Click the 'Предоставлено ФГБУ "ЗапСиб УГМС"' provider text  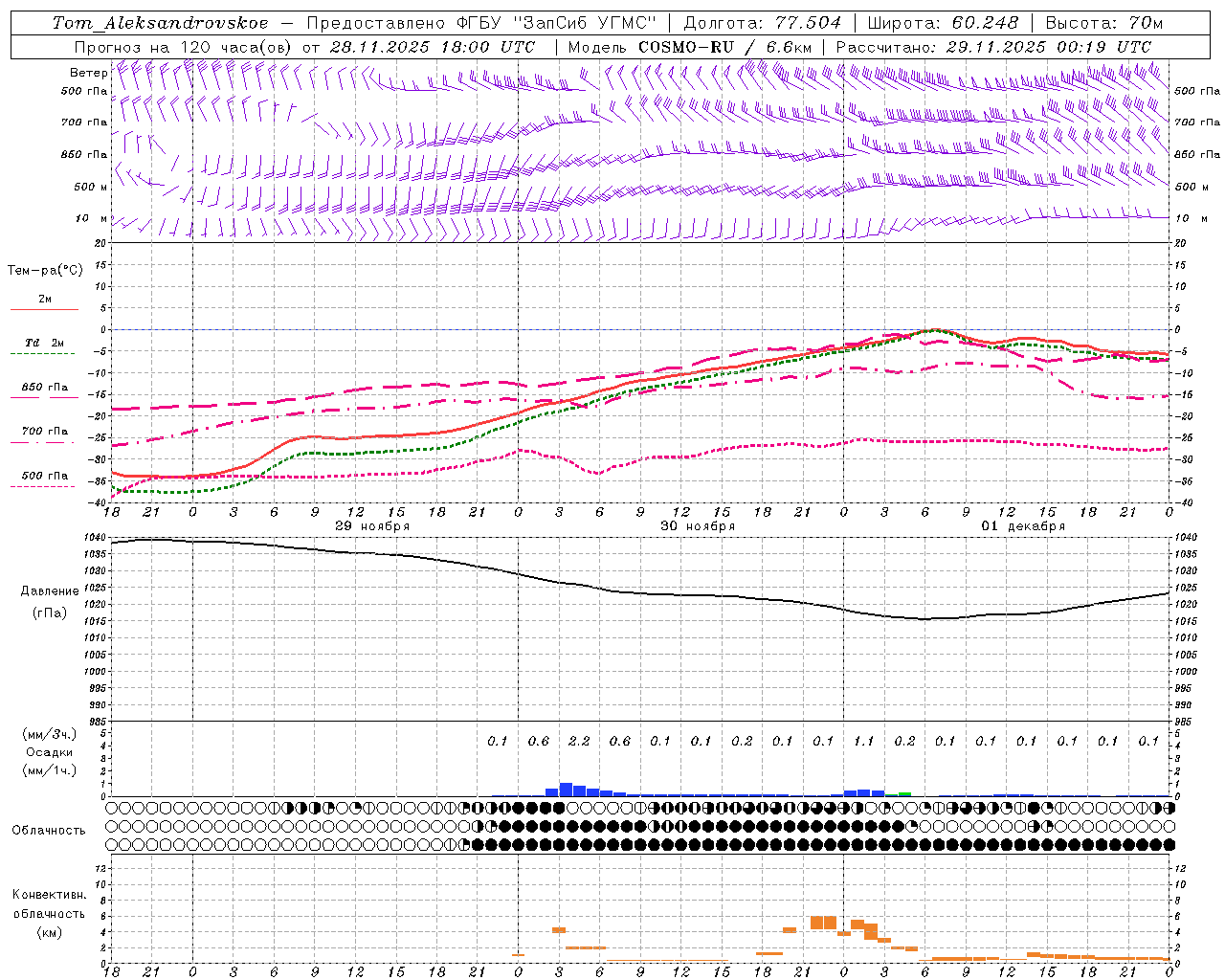click(482, 23)
